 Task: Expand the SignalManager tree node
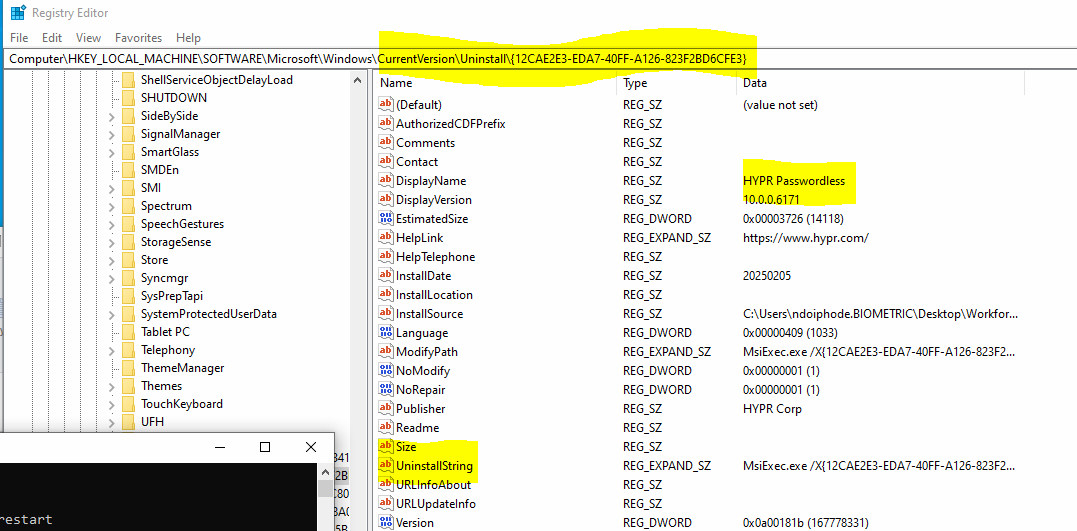coord(111,134)
